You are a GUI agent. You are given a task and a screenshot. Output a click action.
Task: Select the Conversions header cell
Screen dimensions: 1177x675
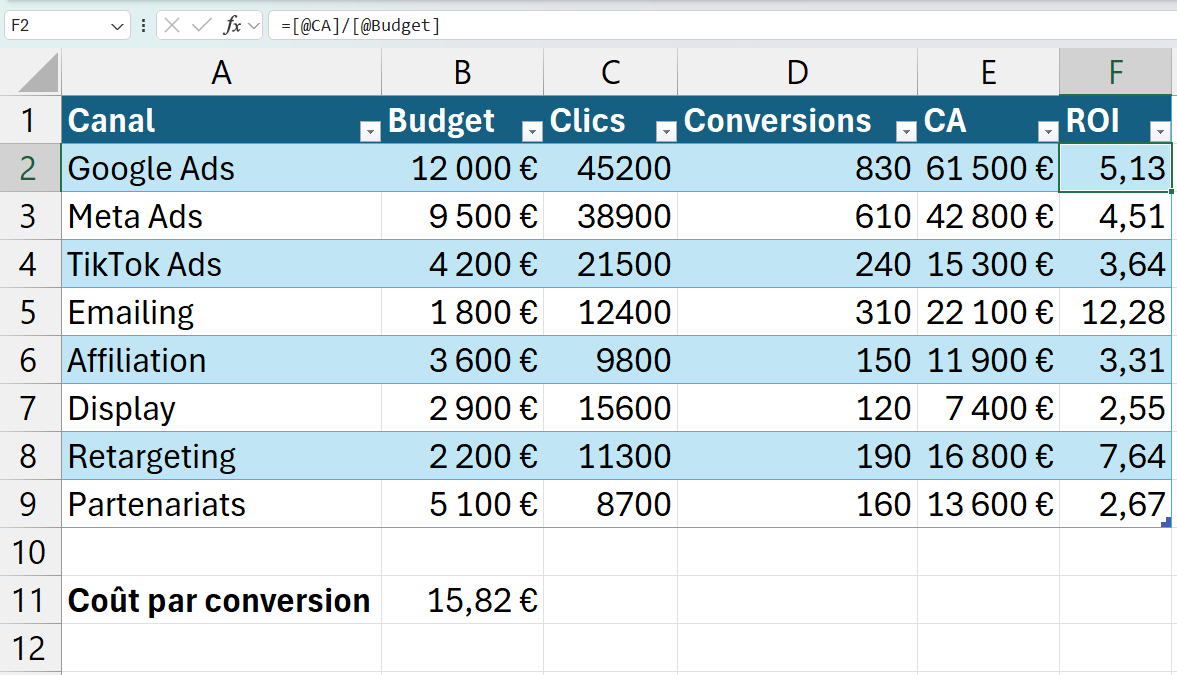tap(797, 120)
